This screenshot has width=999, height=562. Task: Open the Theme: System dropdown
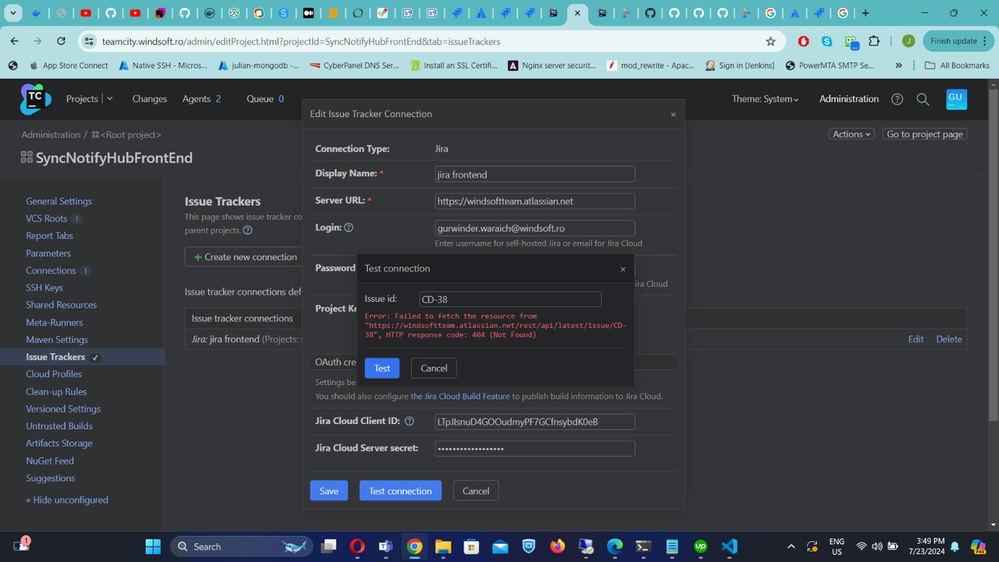765,99
